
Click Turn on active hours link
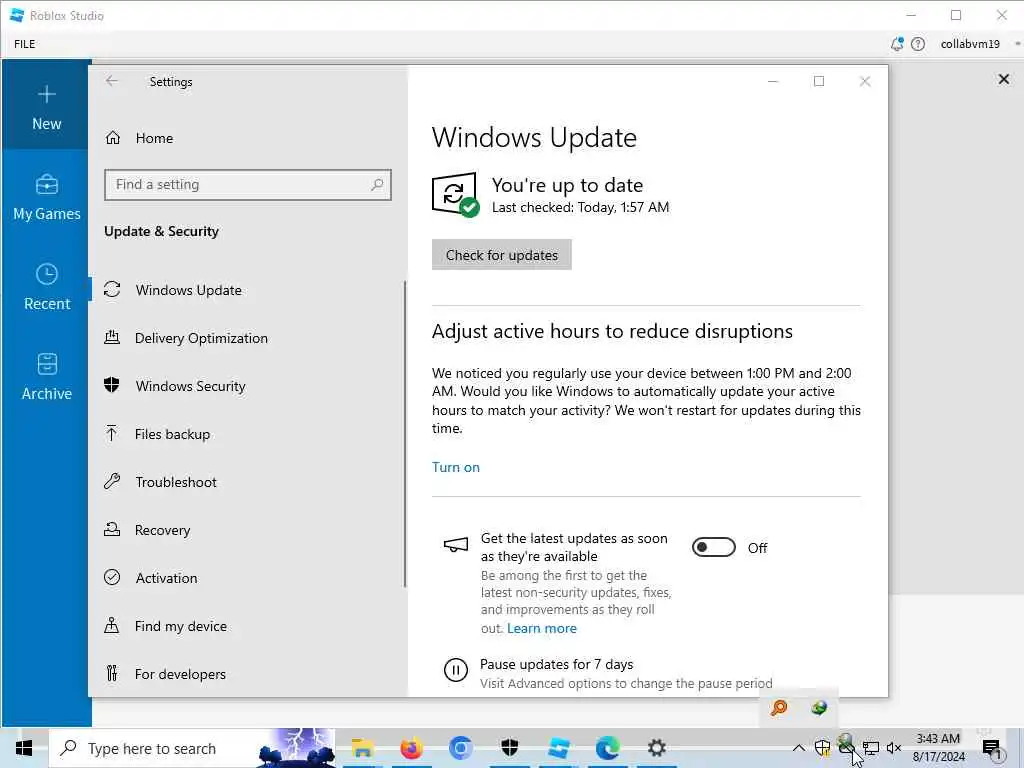(456, 467)
